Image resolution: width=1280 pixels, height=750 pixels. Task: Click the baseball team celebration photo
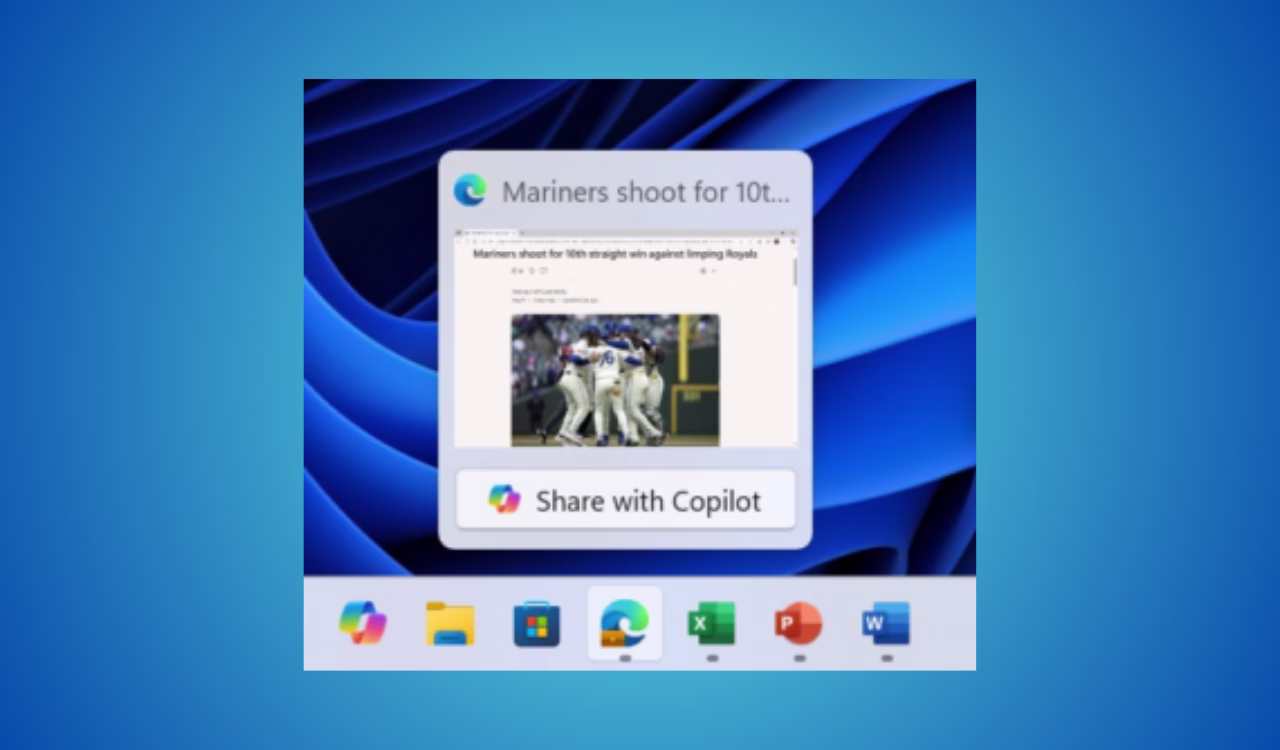(615, 380)
